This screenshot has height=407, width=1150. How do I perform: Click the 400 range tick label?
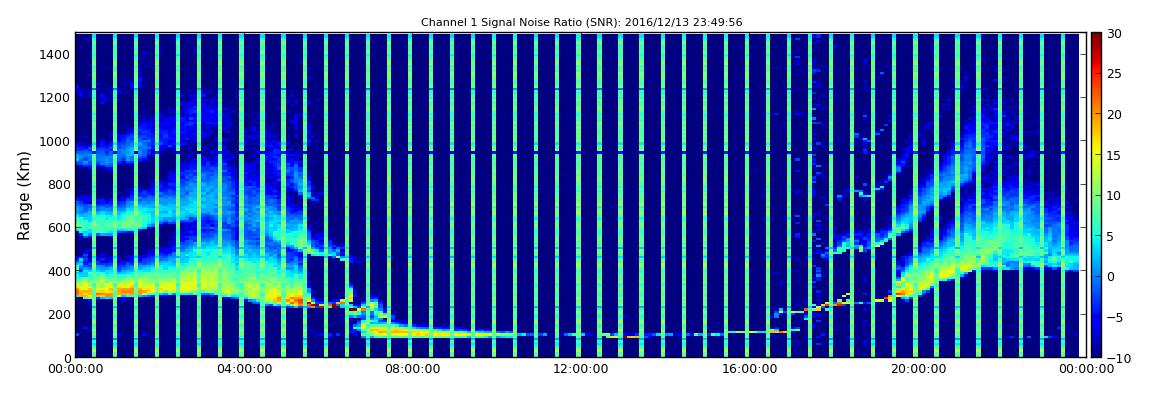point(58,271)
